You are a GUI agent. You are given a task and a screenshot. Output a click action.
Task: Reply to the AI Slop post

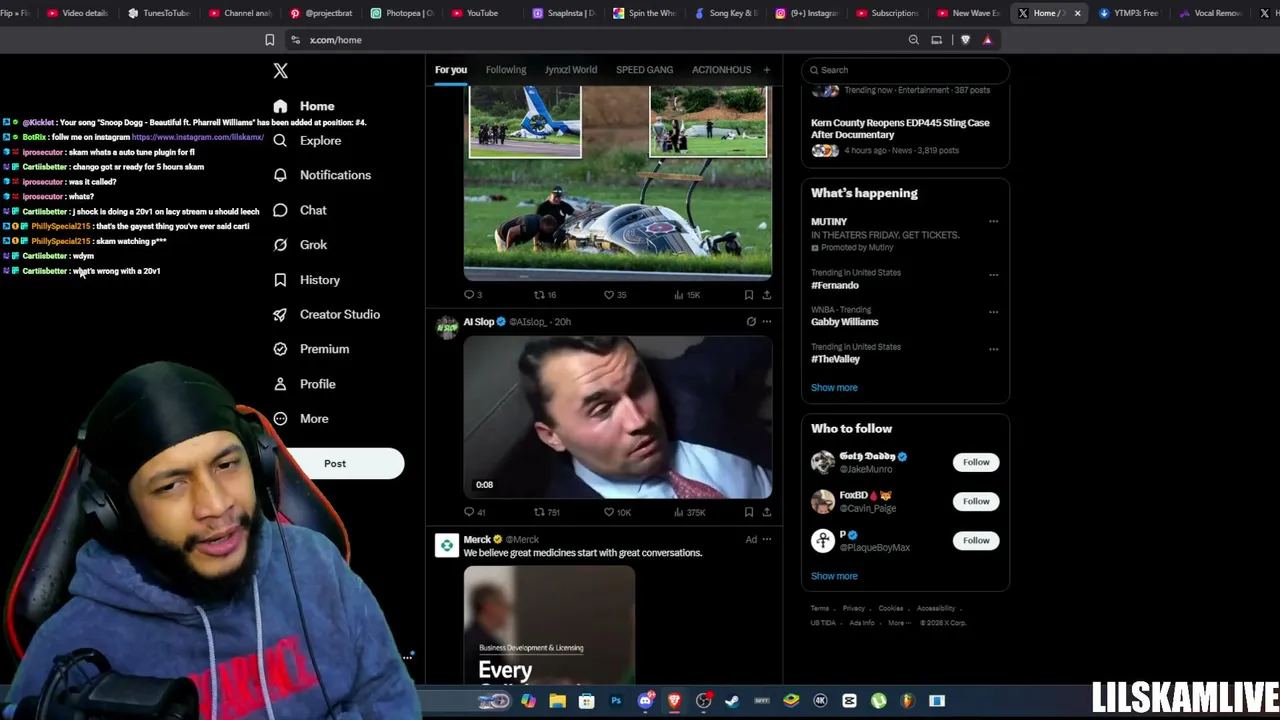pos(474,512)
